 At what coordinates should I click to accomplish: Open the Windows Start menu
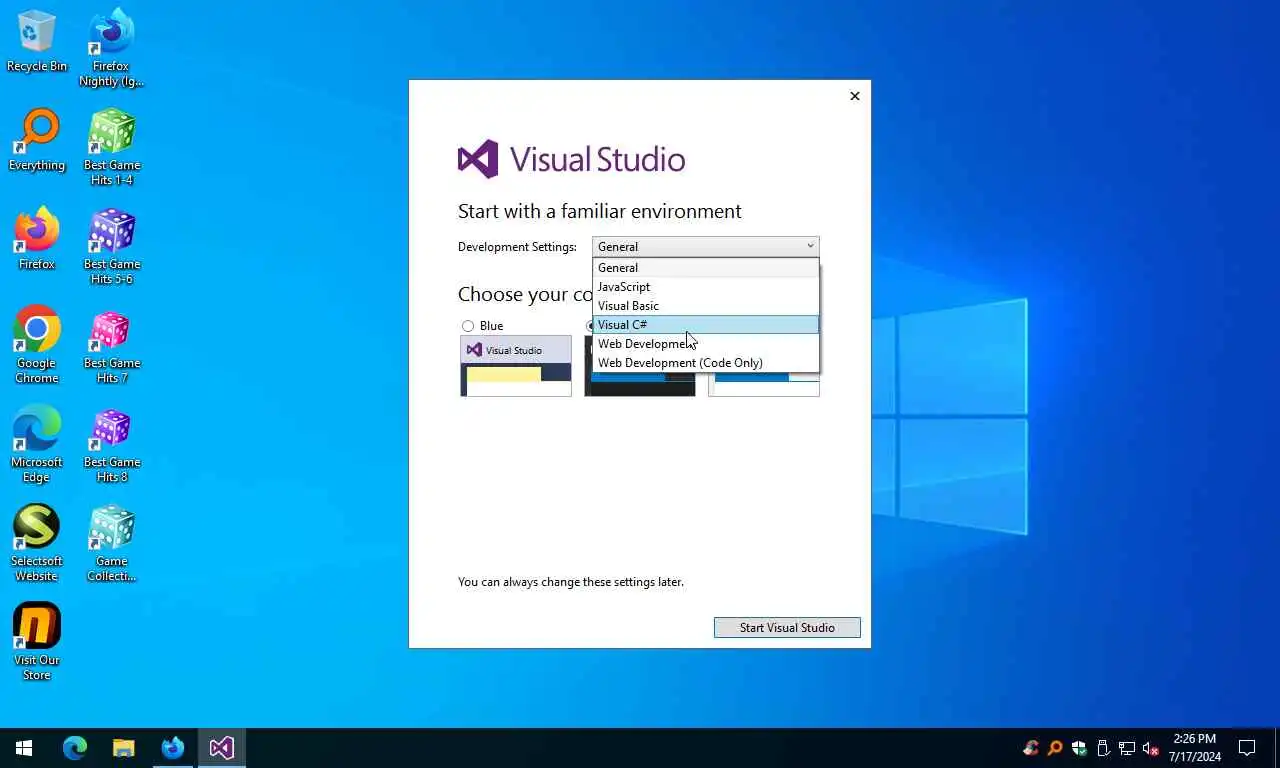(x=24, y=748)
